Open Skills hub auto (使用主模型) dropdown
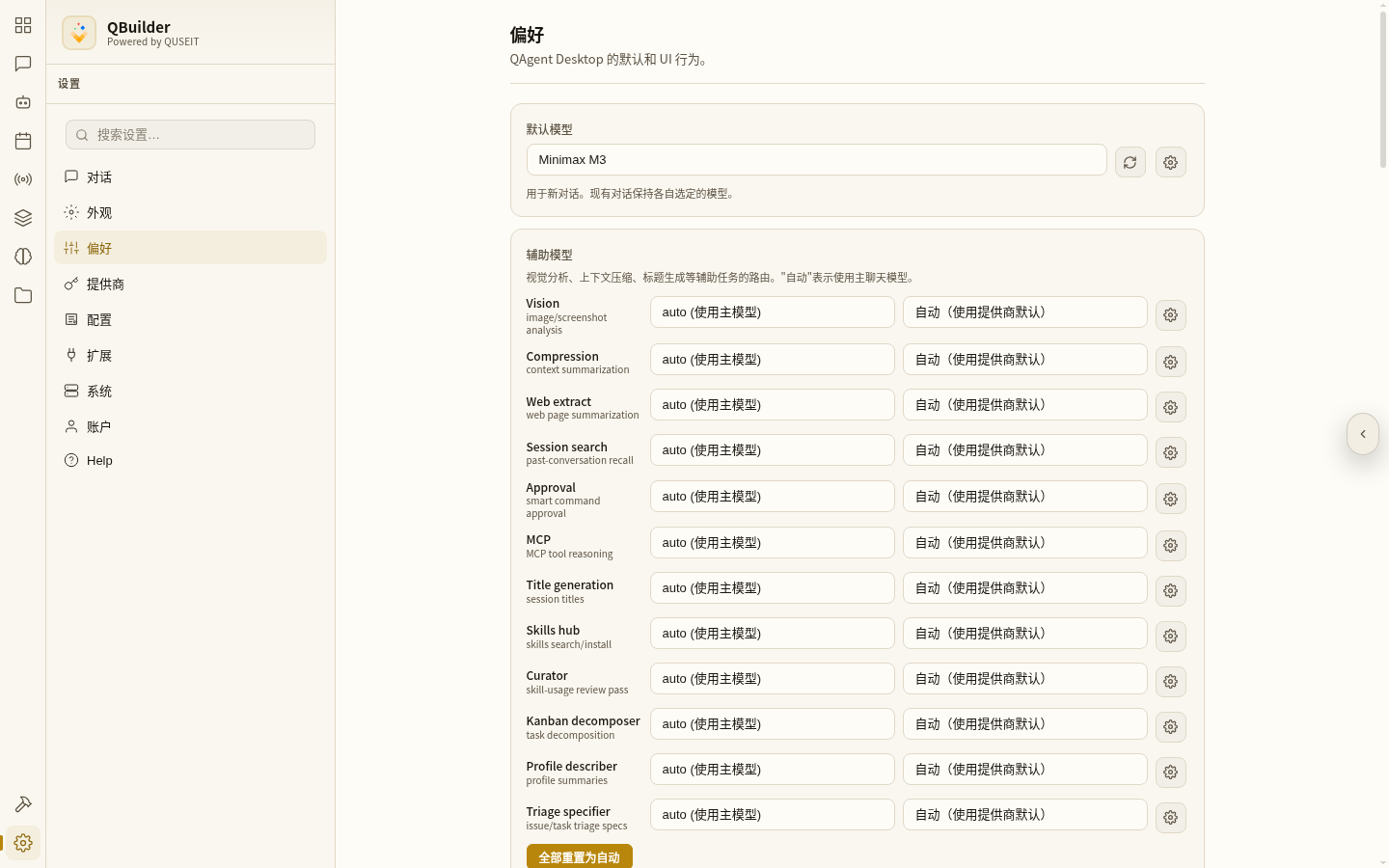Screen dimensions: 1389x868 pyautogui.click(x=773, y=634)
